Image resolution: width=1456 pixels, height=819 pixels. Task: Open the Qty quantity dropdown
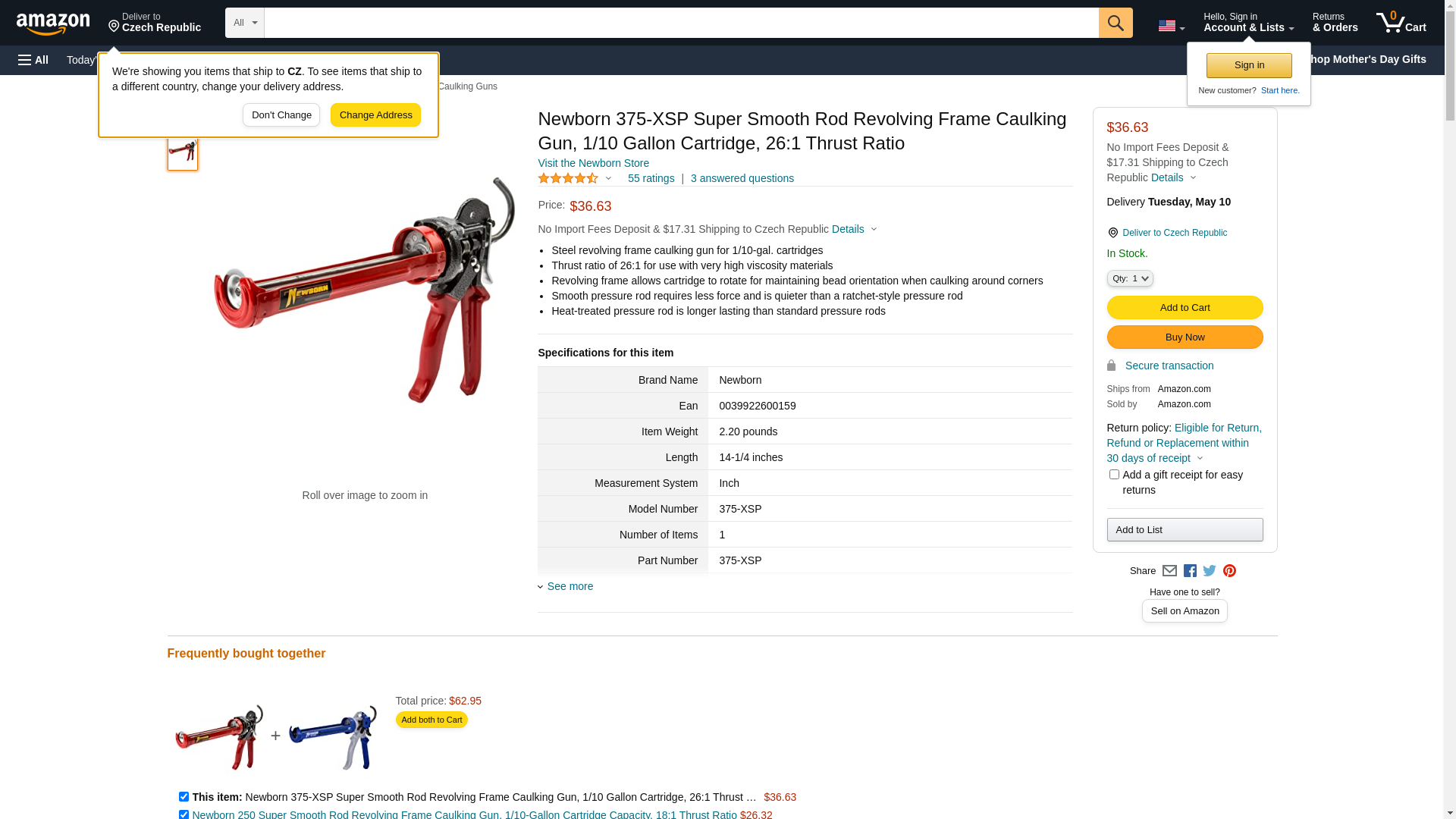(x=1130, y=279)
